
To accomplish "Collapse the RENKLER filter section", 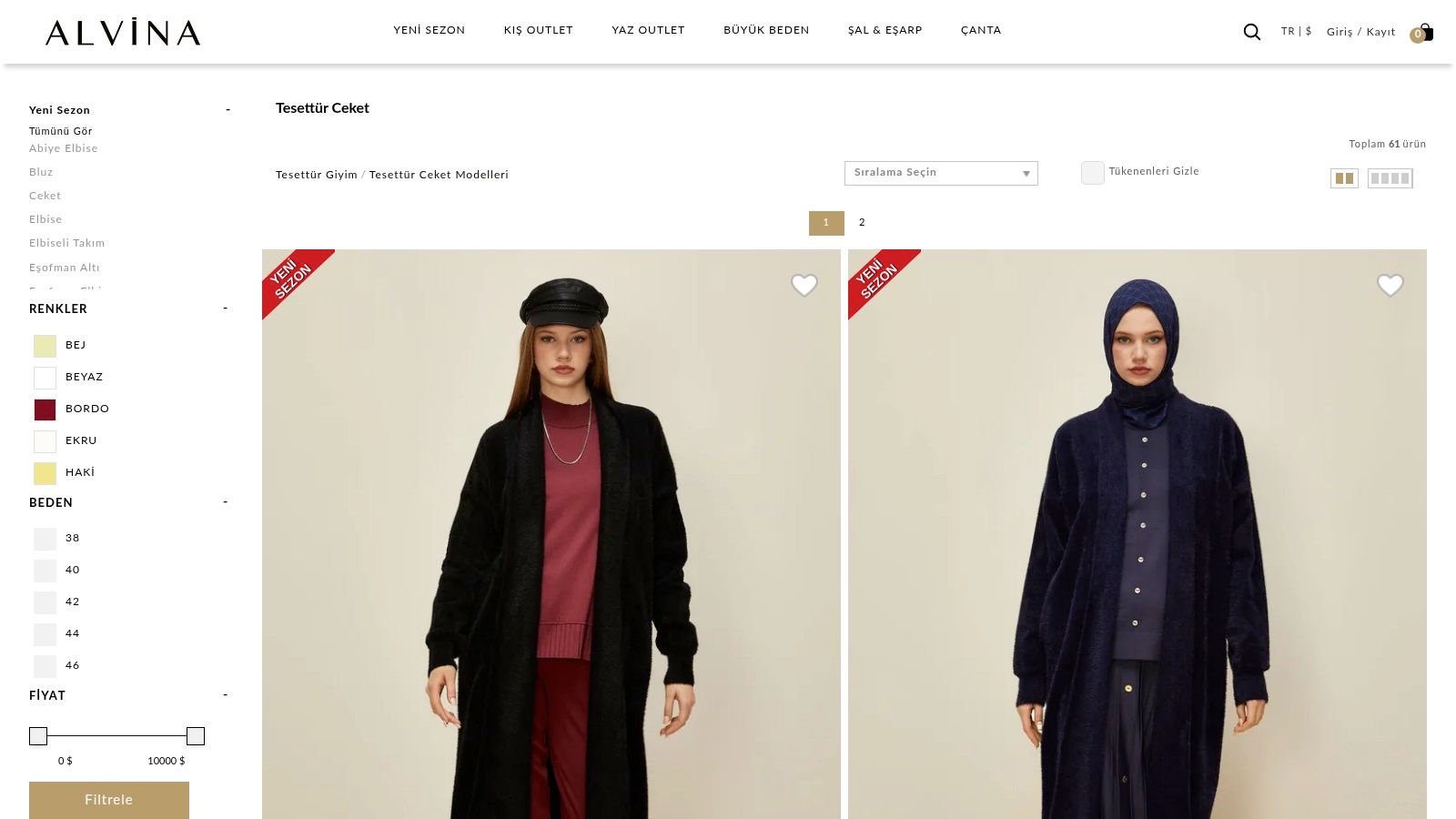I will coord(226,308).
